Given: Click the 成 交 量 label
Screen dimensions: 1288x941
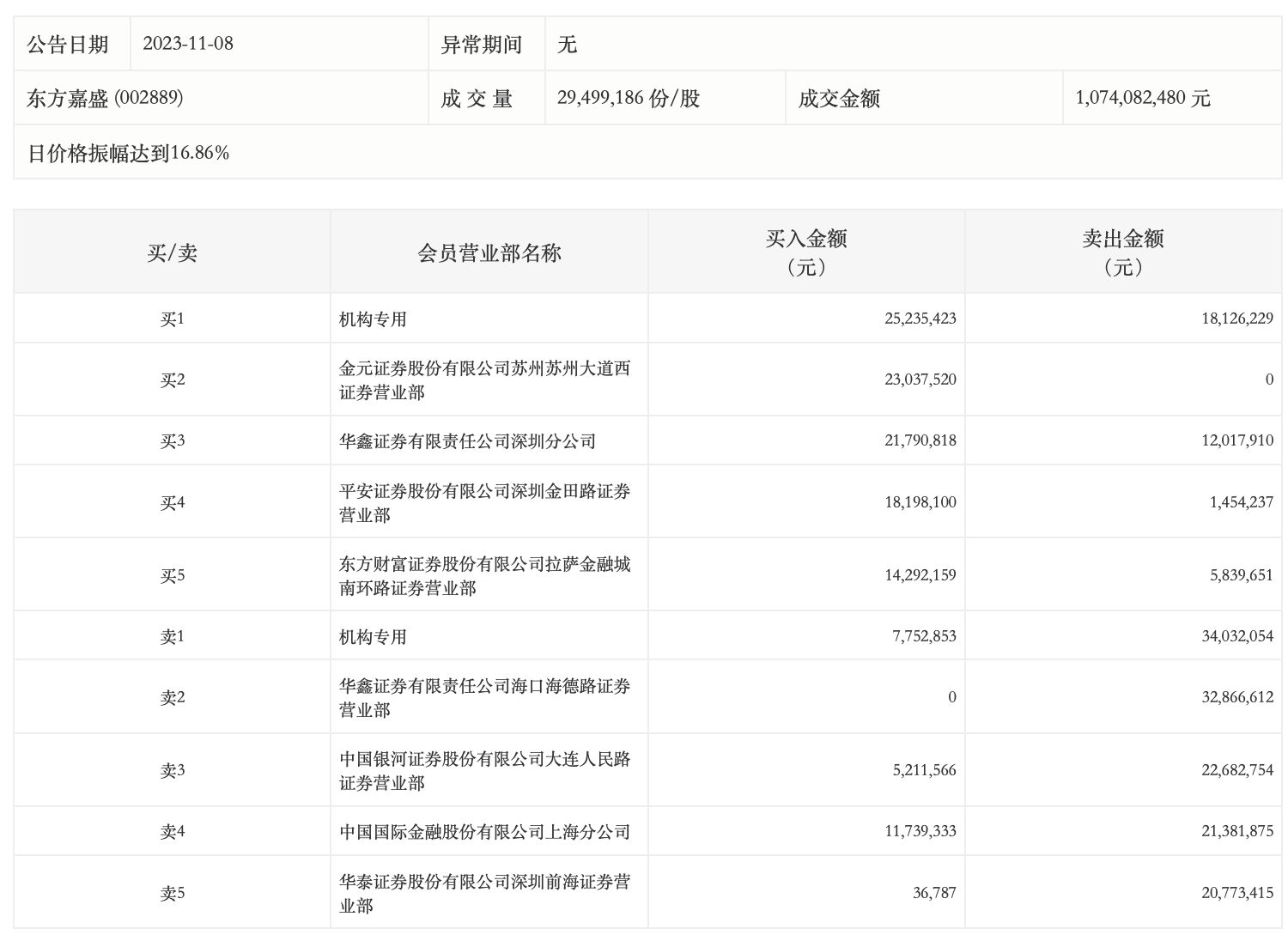Looking at the screenshot, I should 477,98.
